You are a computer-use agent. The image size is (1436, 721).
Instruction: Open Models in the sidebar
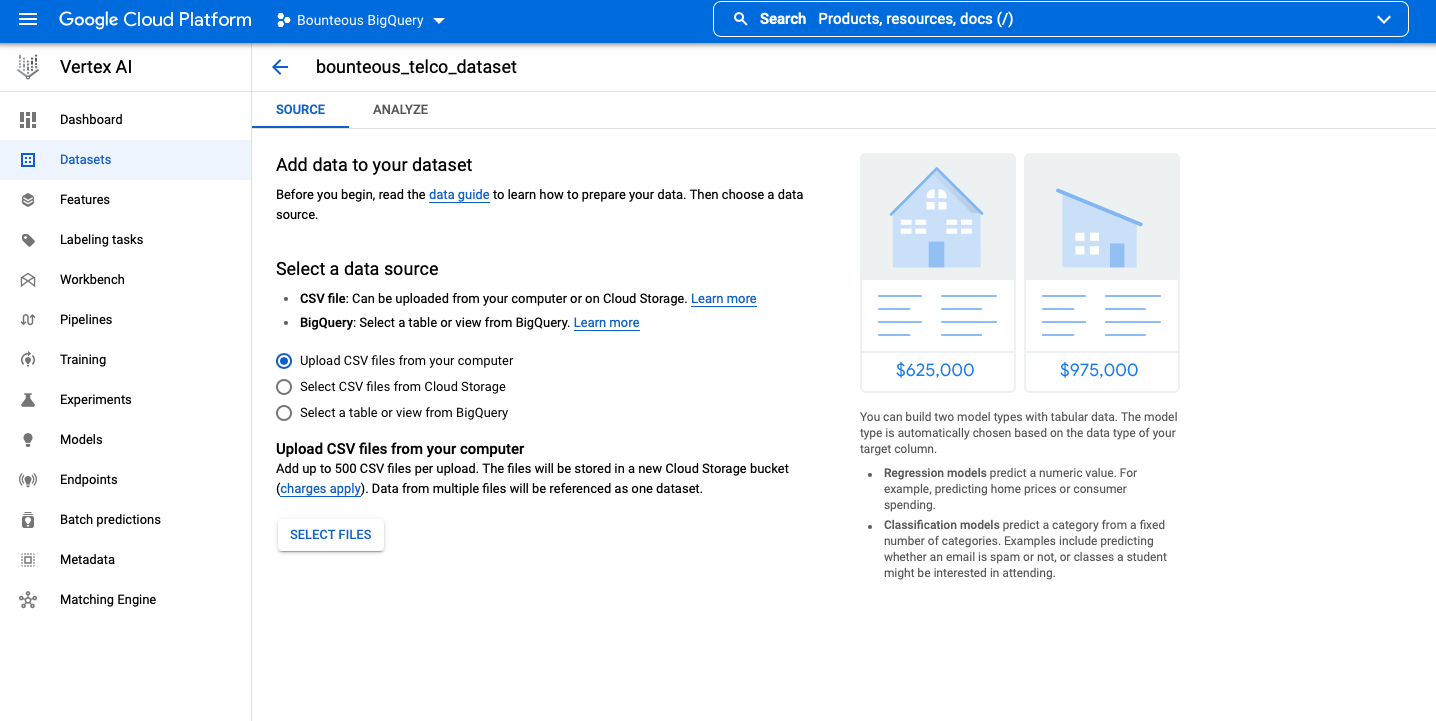coord(125,440)
